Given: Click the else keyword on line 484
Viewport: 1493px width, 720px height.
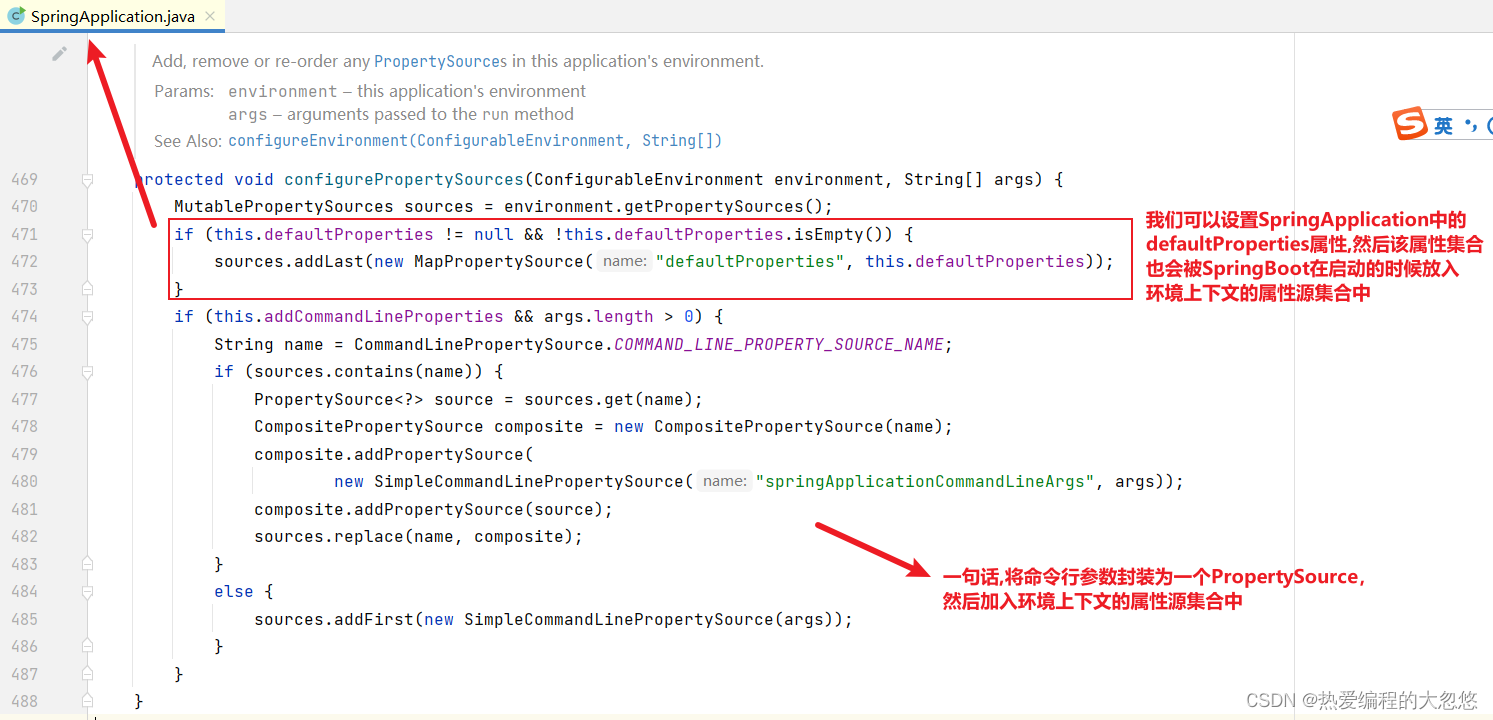Looking at the screenshot, I should [234, 592].
